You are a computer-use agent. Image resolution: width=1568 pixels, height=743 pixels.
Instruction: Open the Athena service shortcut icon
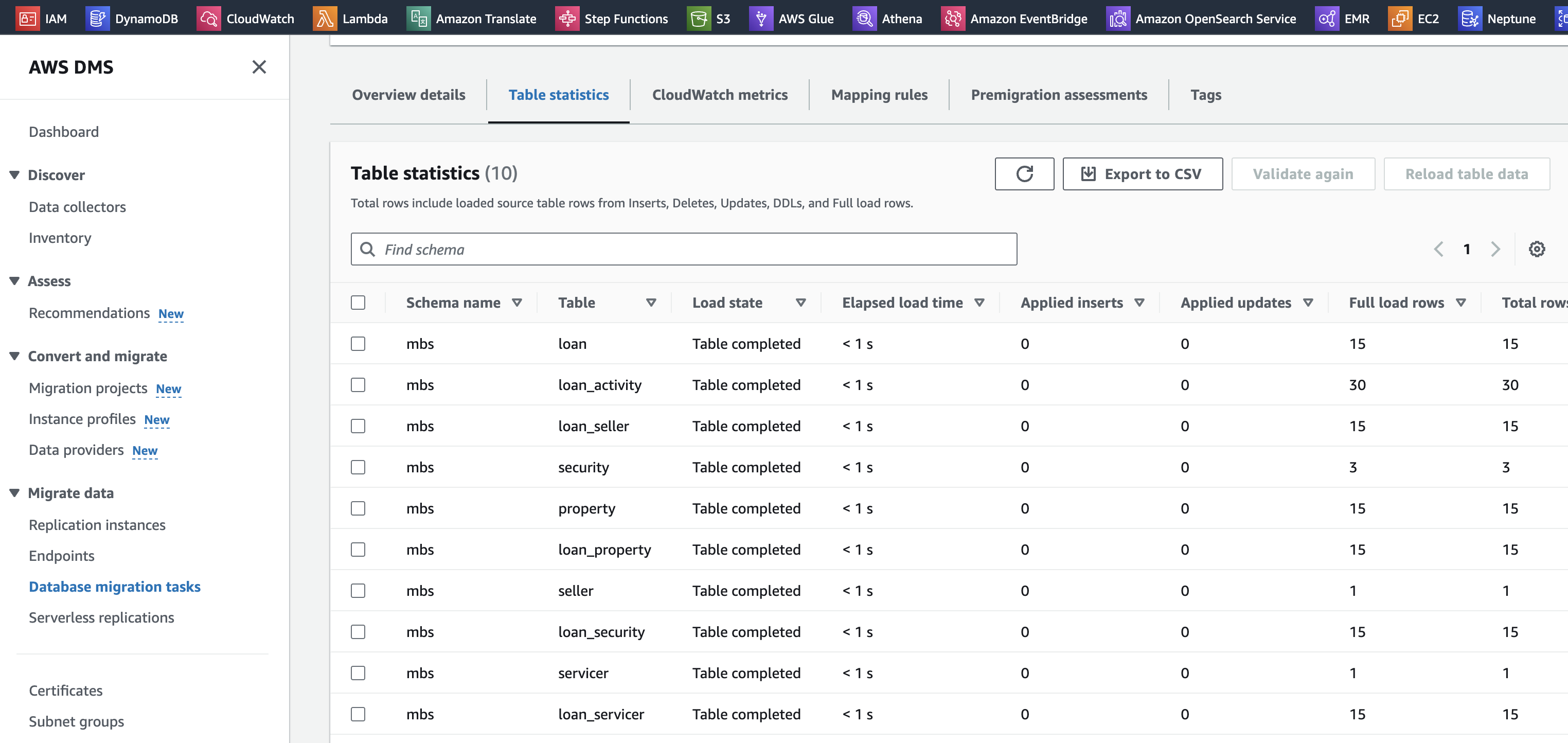(864, 19)
